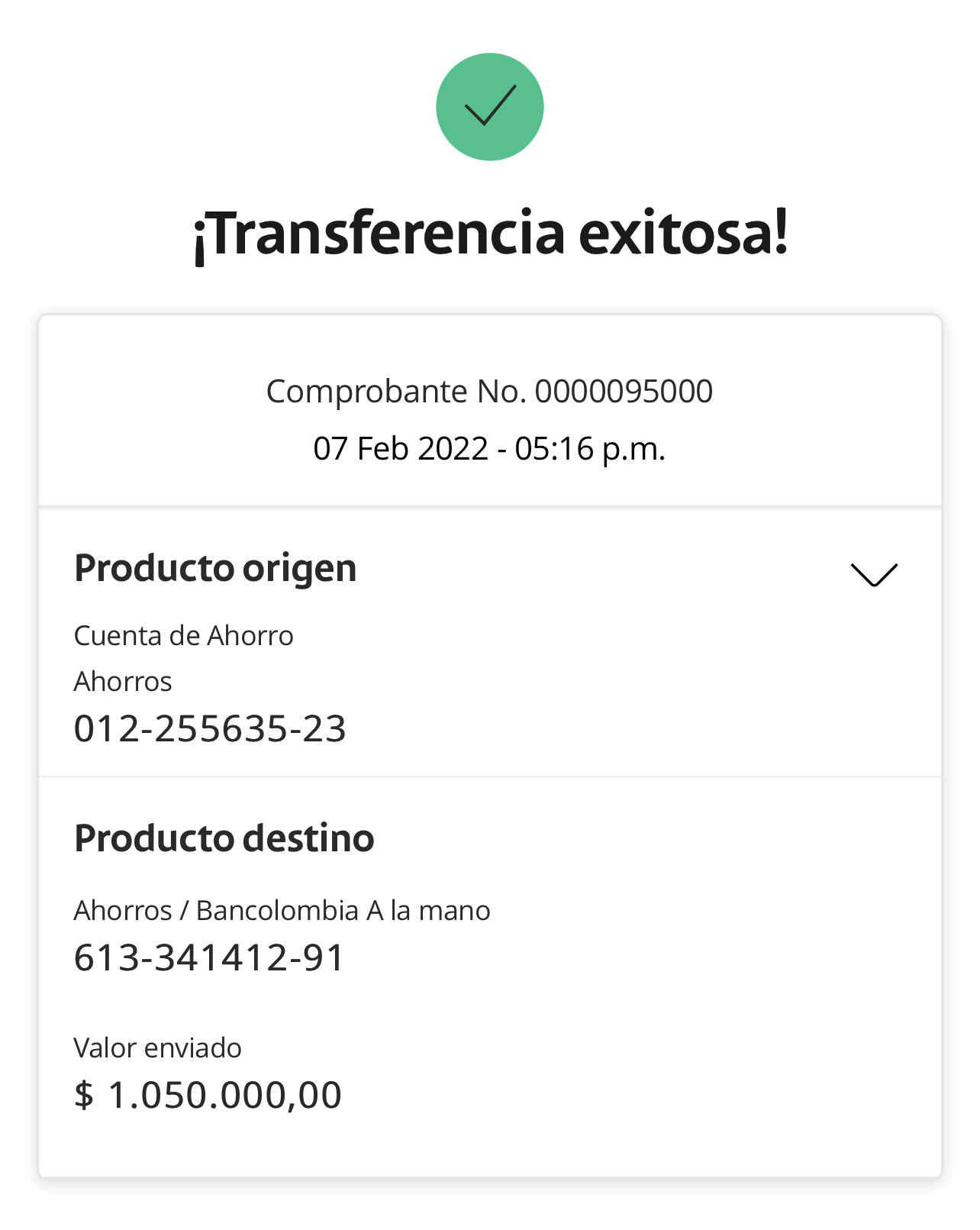Select the Comprobante No. label

[396, 392]
